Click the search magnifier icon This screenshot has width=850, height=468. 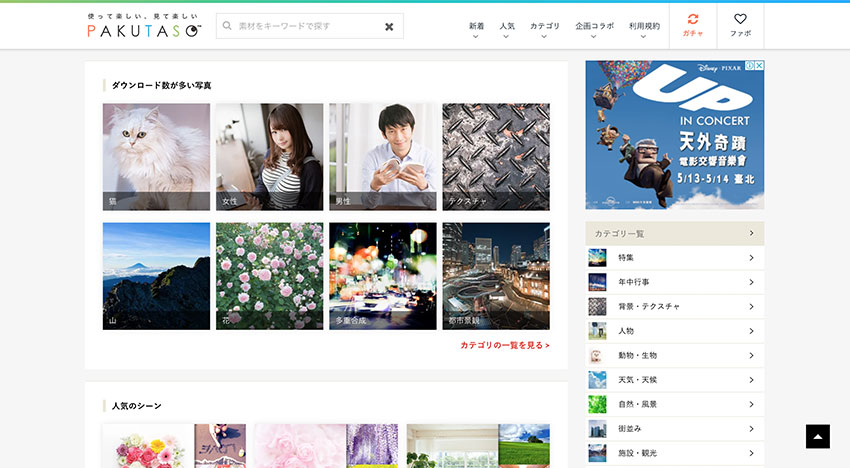pos(228,26)
